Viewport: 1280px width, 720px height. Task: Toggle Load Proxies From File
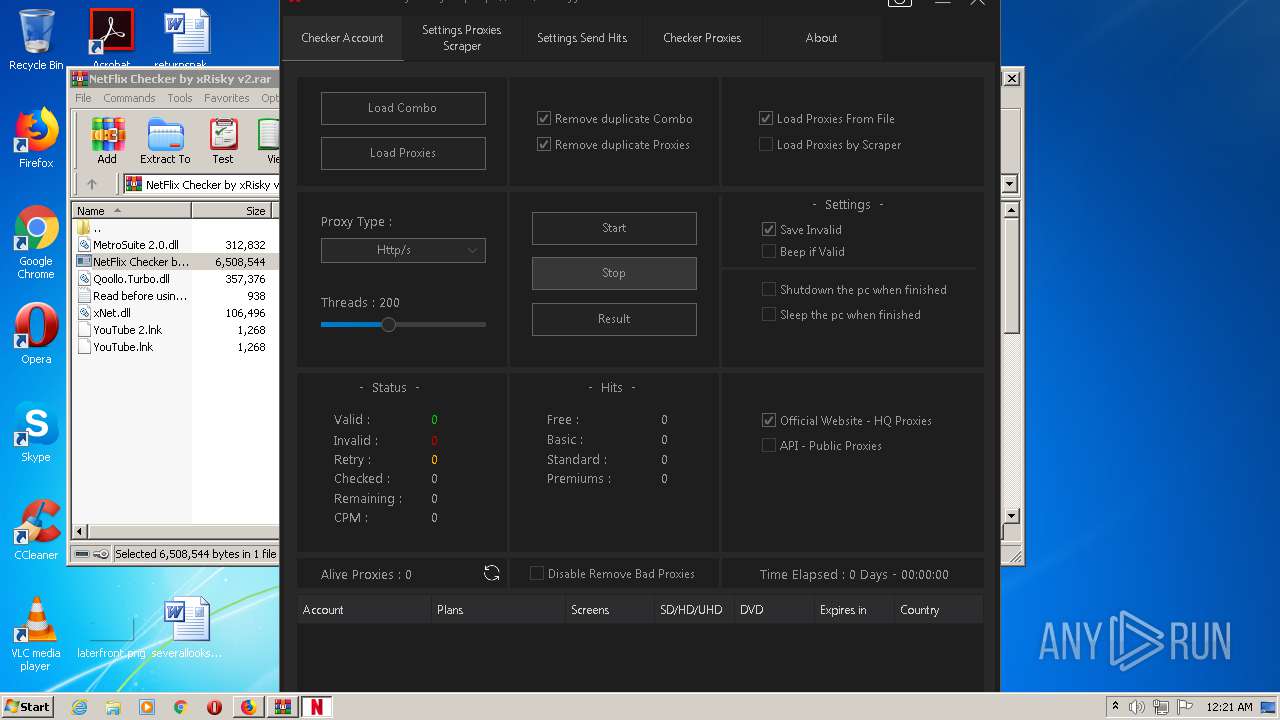click(x=766, y=118)
